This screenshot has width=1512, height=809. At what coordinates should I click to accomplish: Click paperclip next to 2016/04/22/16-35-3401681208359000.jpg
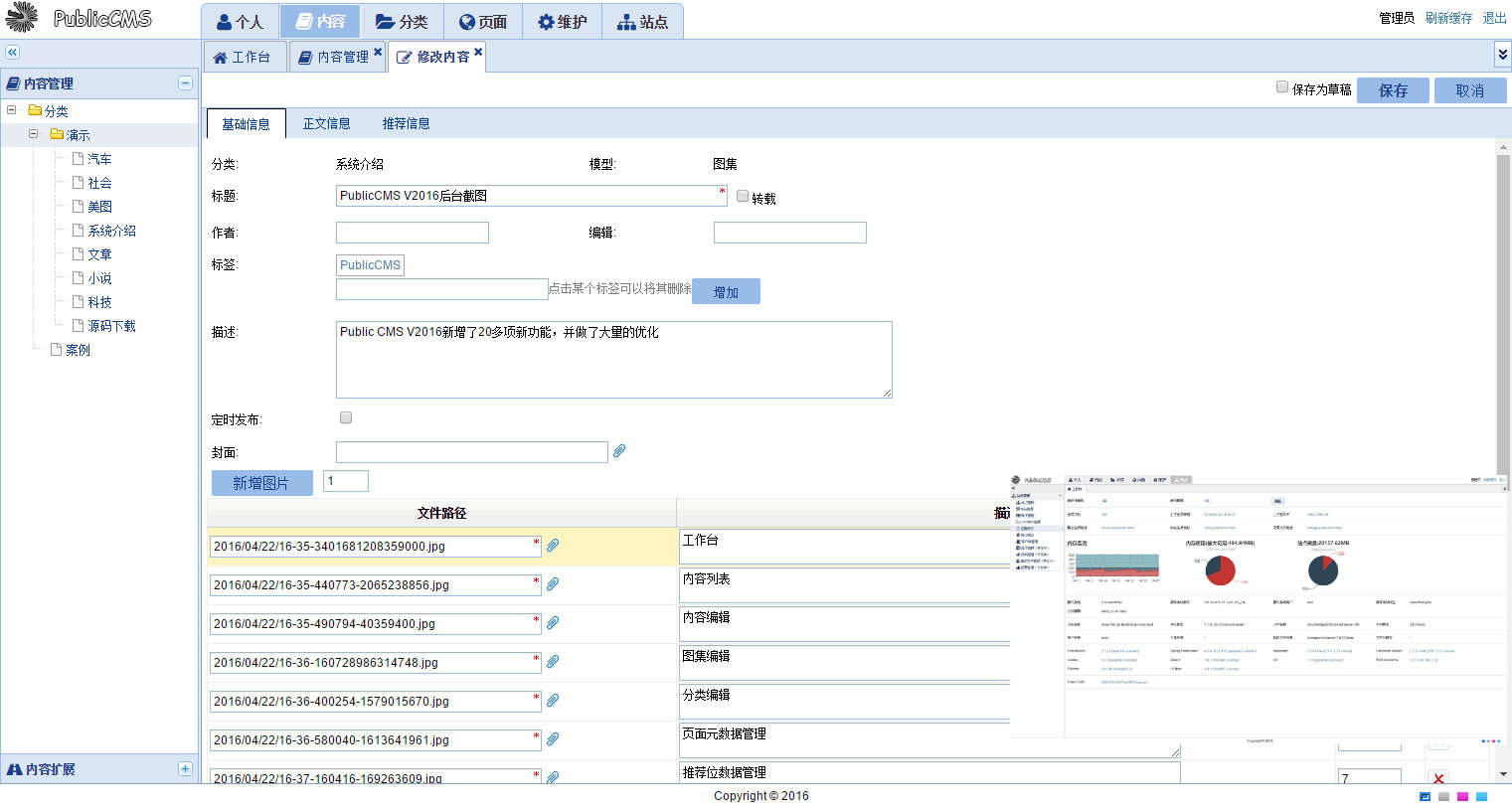coord(553,546)
